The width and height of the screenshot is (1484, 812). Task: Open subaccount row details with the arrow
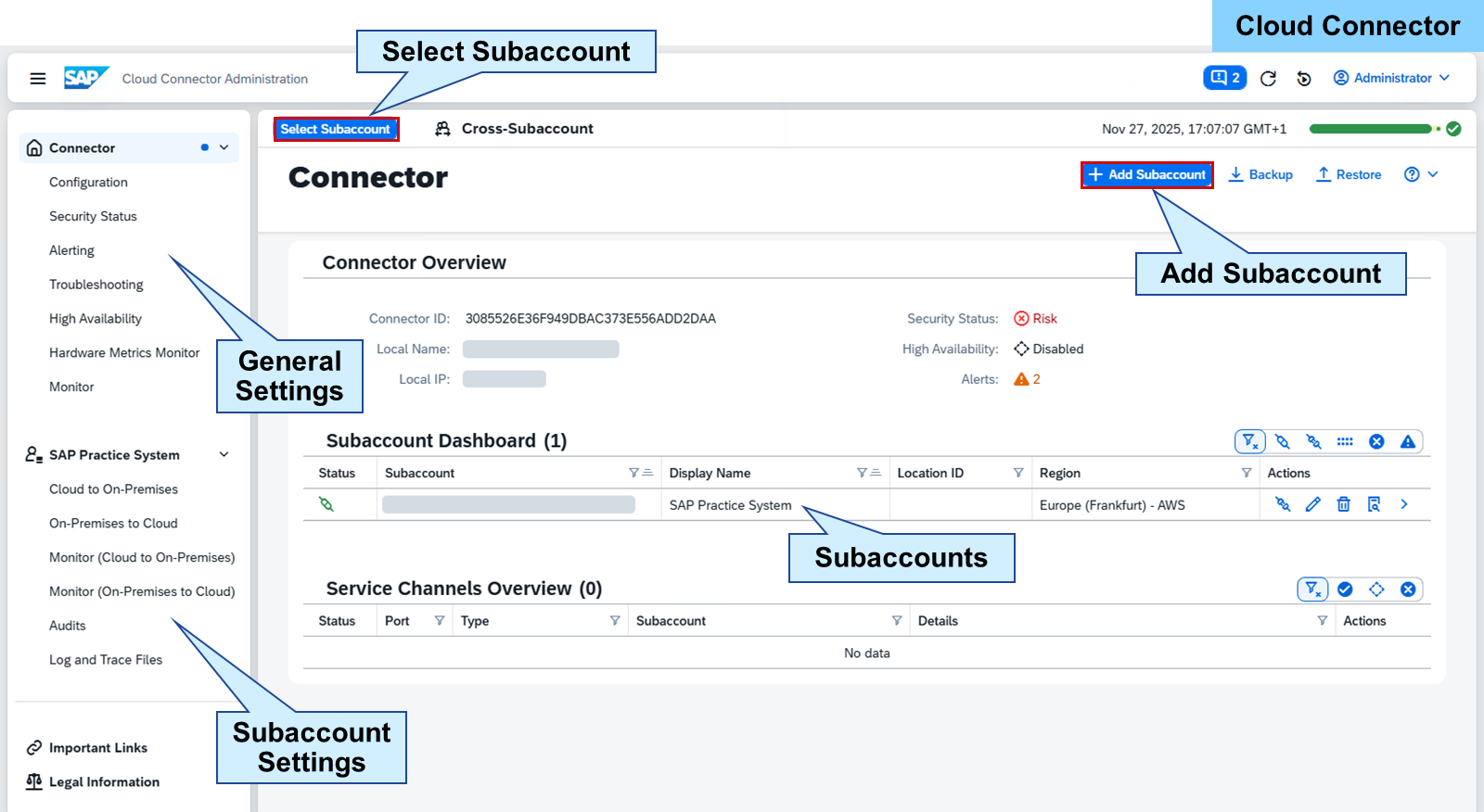[x=1404, y=504]
